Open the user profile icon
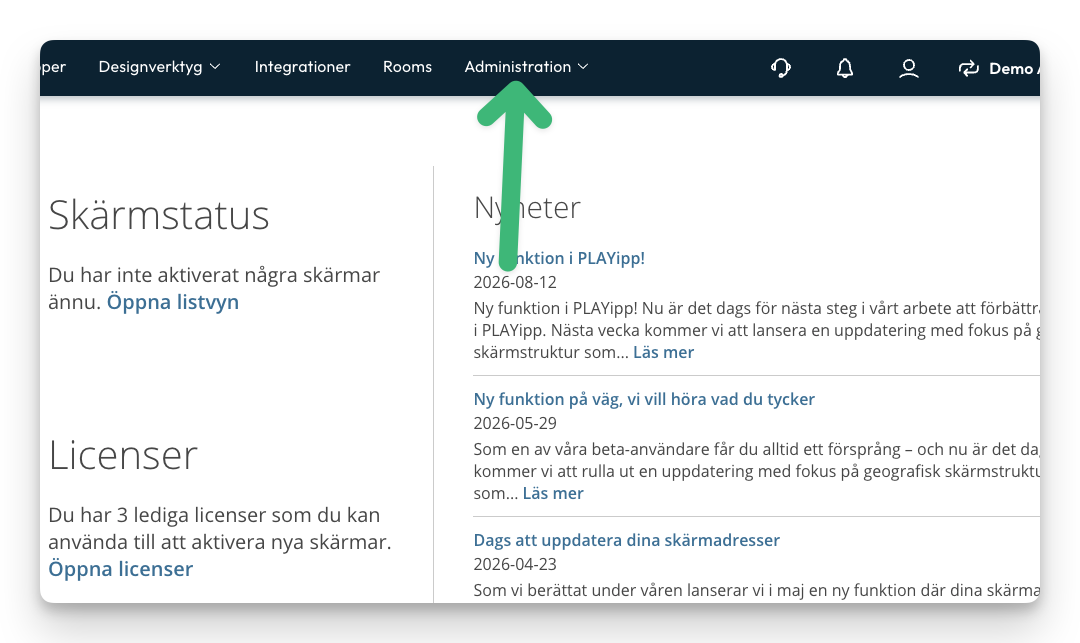 pos(908,67)
